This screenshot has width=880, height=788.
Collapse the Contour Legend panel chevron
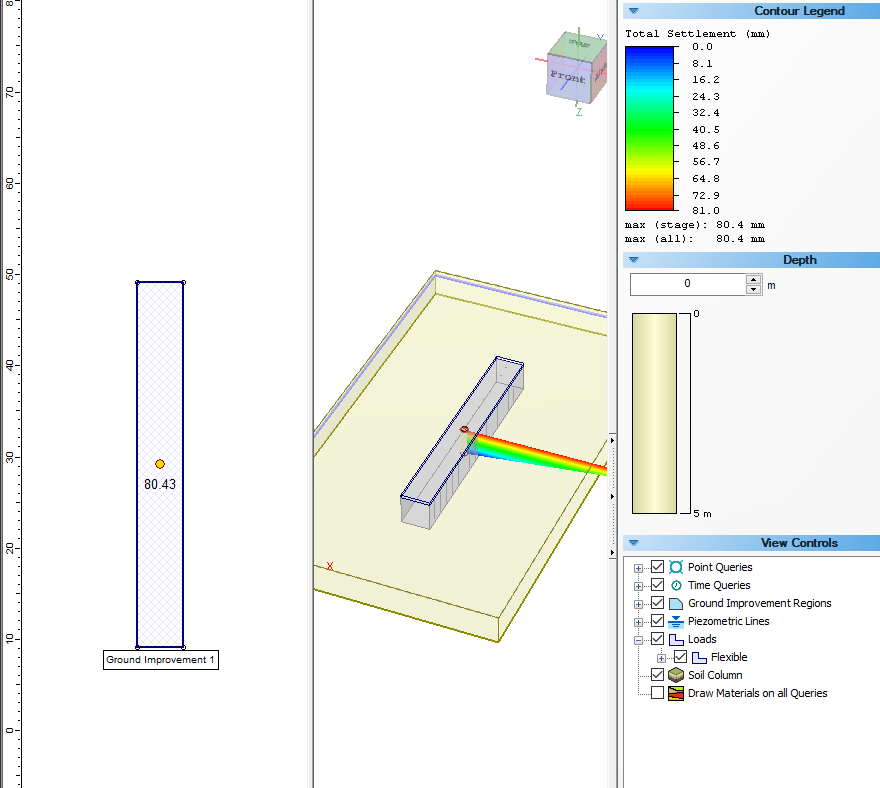632,11
